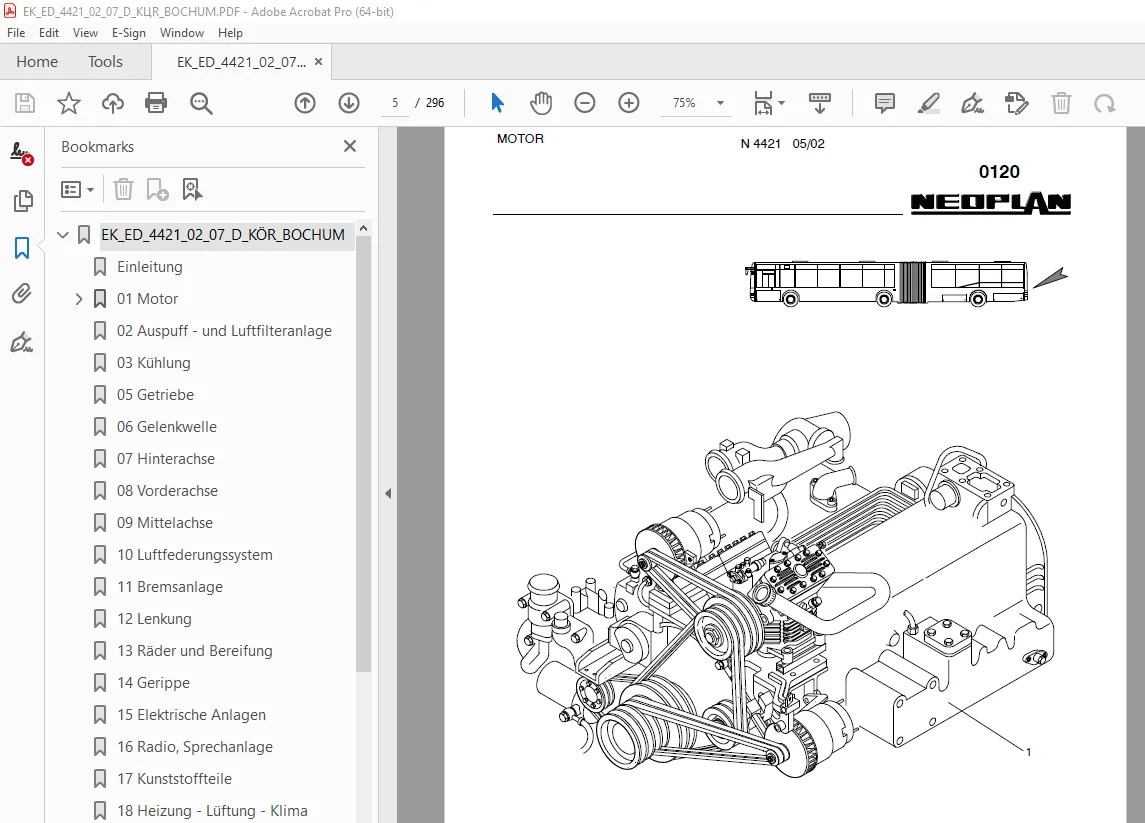Open the page thumbnails sidebar icon
The width and height of the screenshot is (1145, 823).
pyautogui.click(x=23, y=201)
